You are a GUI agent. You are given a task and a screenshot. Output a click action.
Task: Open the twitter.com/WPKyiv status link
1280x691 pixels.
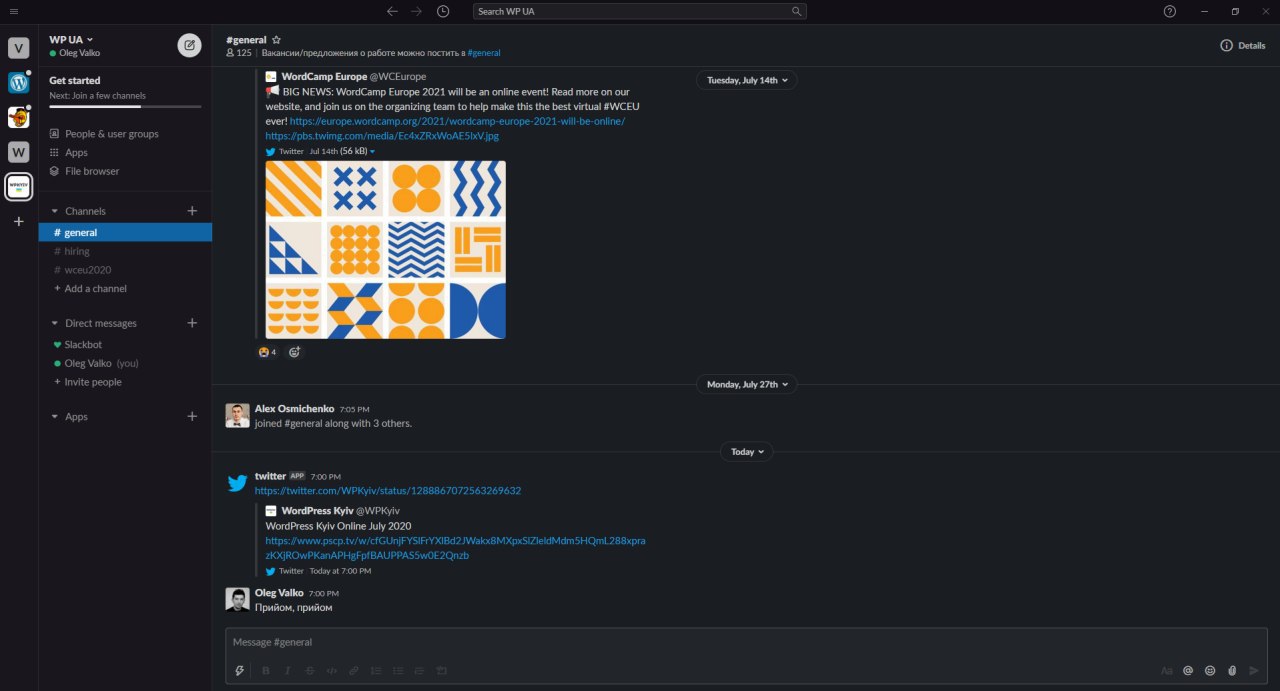(x=388, y=491)
